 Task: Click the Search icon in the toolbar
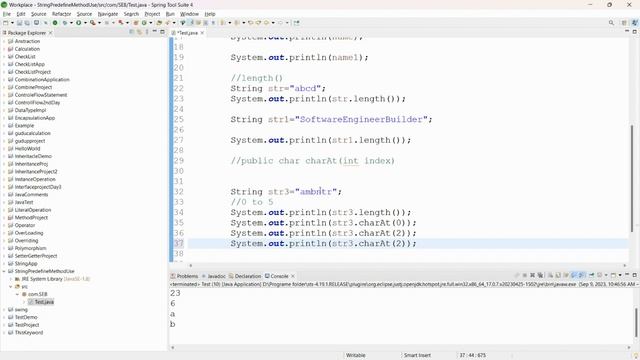point(611,23)
